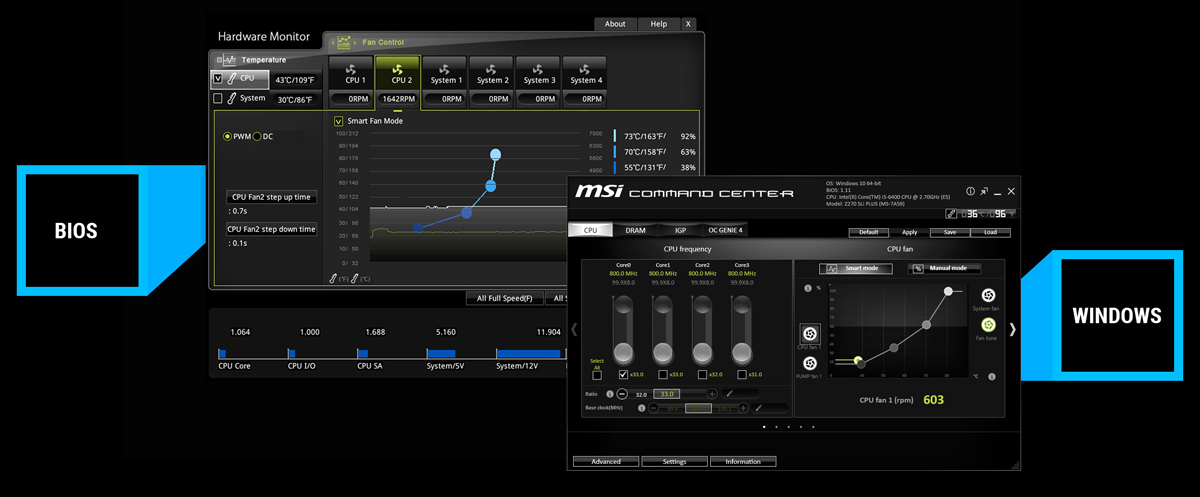The height and width of the screenshot is (497, 1200).
Task: Toggle the Smart Fan Mode checkbox
Action: [x=339, y=121]
